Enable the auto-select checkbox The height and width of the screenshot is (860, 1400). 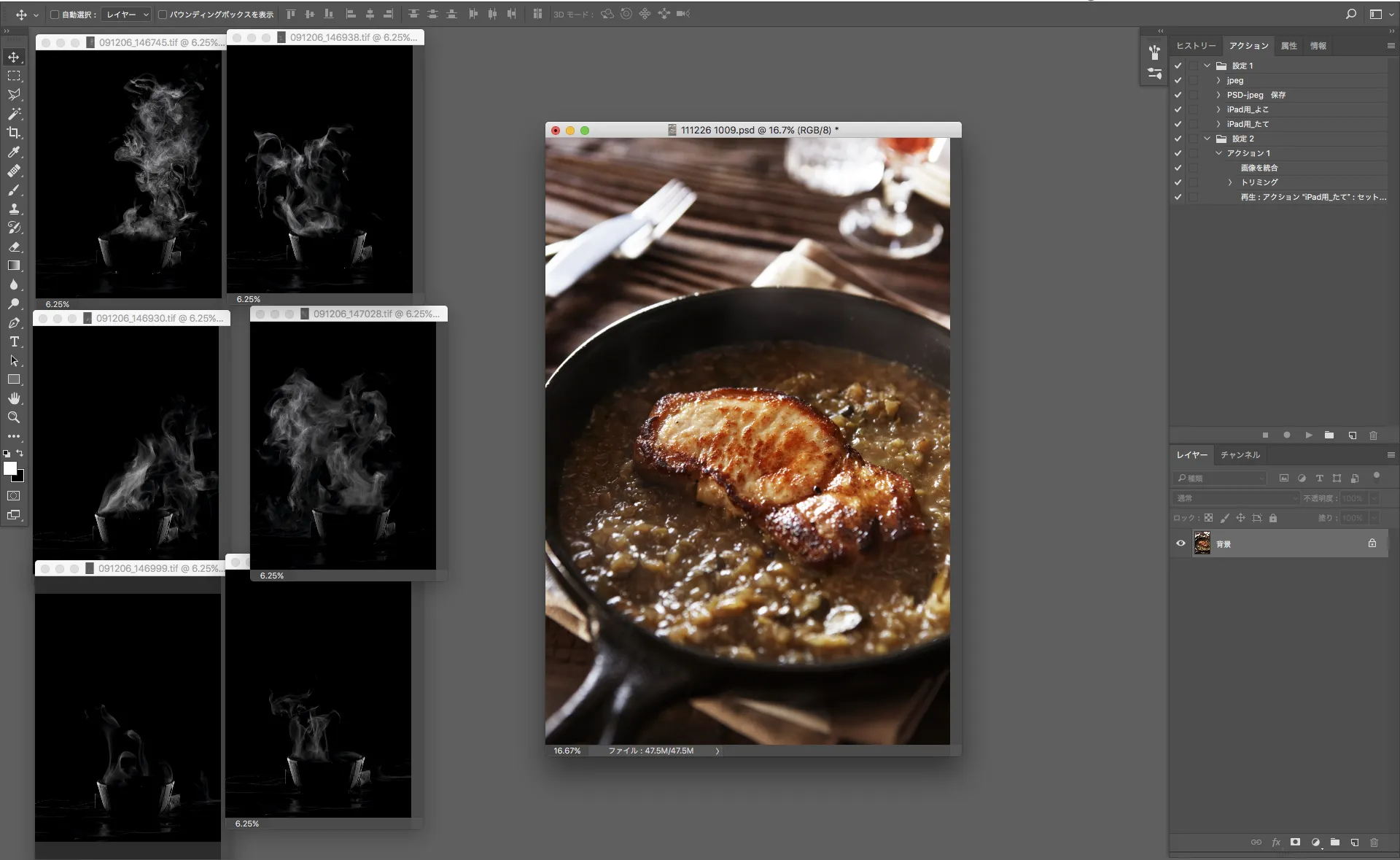[x=54, y=15]
